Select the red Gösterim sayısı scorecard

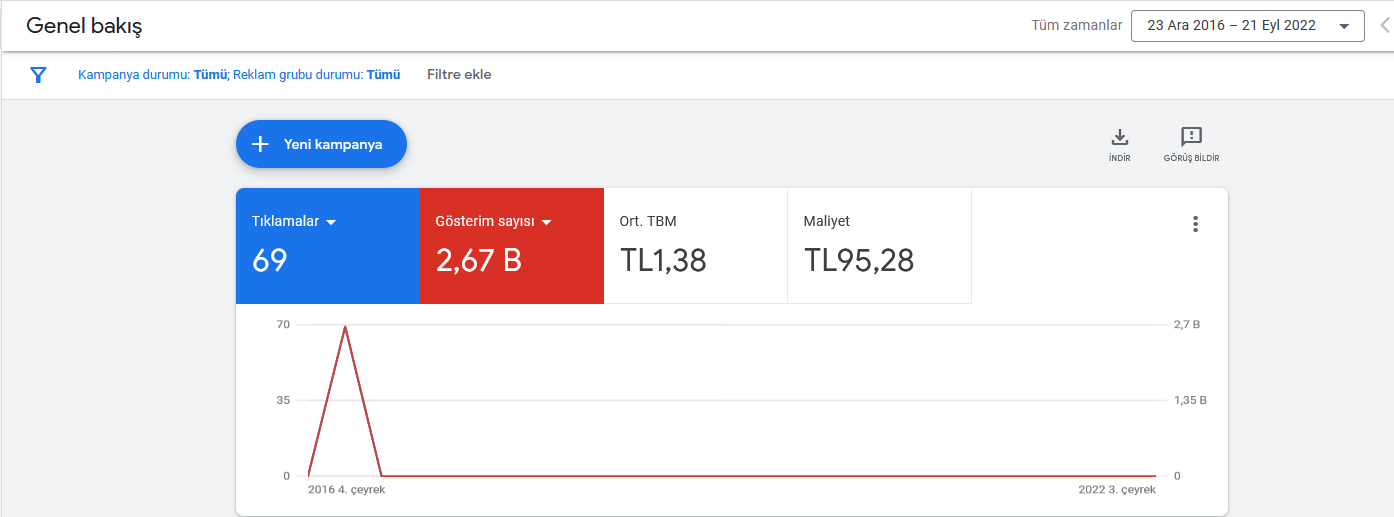click(x=511, y=246)
